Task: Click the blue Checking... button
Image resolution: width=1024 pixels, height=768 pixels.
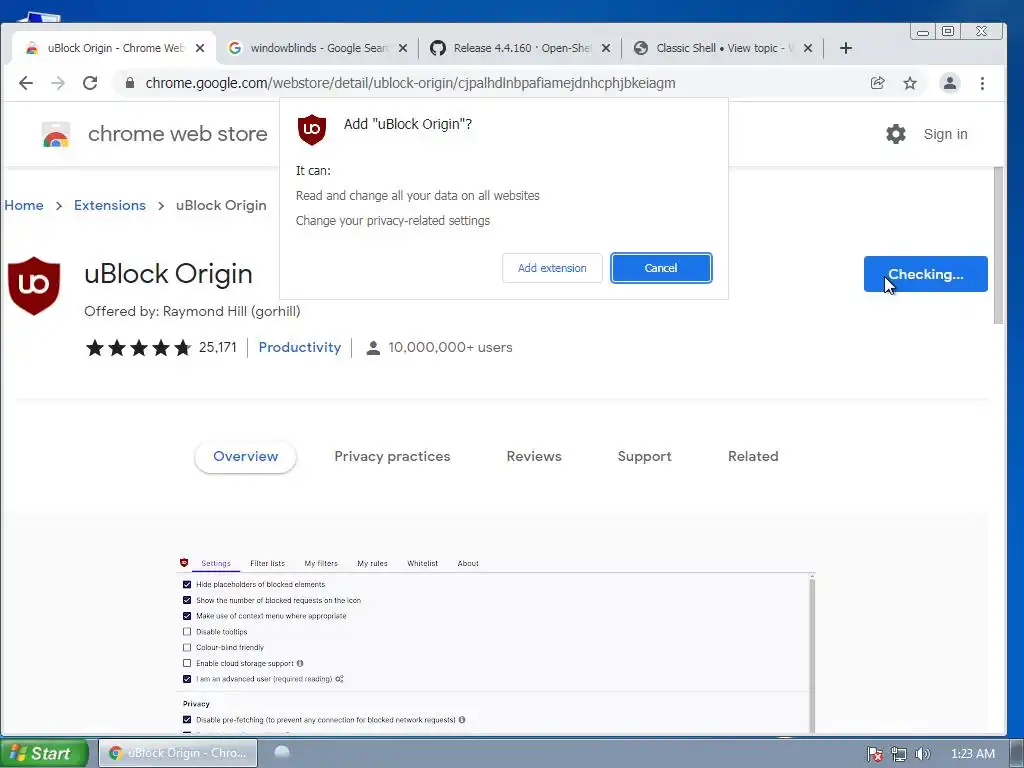Action: coord(925,274)
